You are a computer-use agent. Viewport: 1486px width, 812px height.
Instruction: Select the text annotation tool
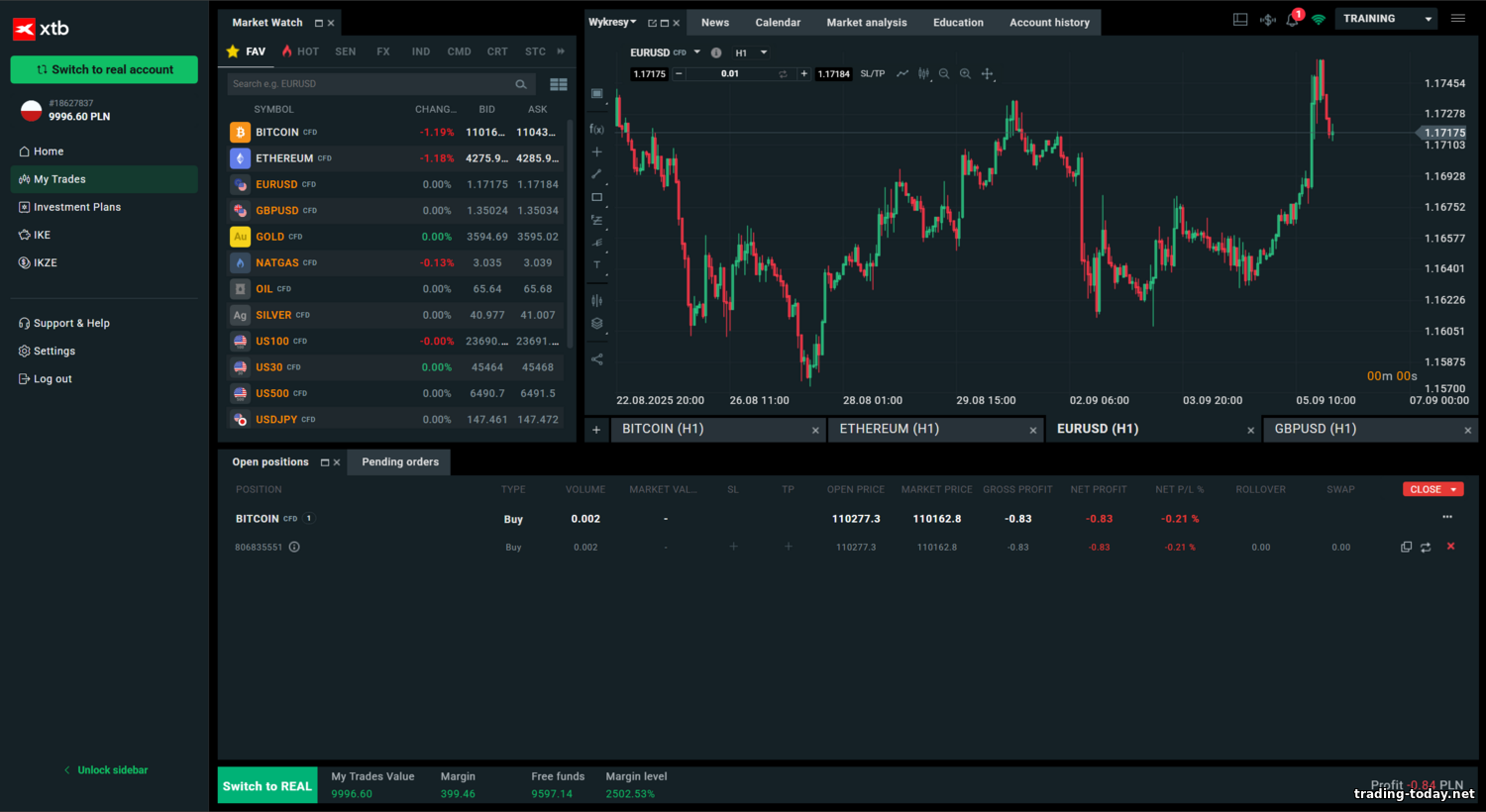596,265
